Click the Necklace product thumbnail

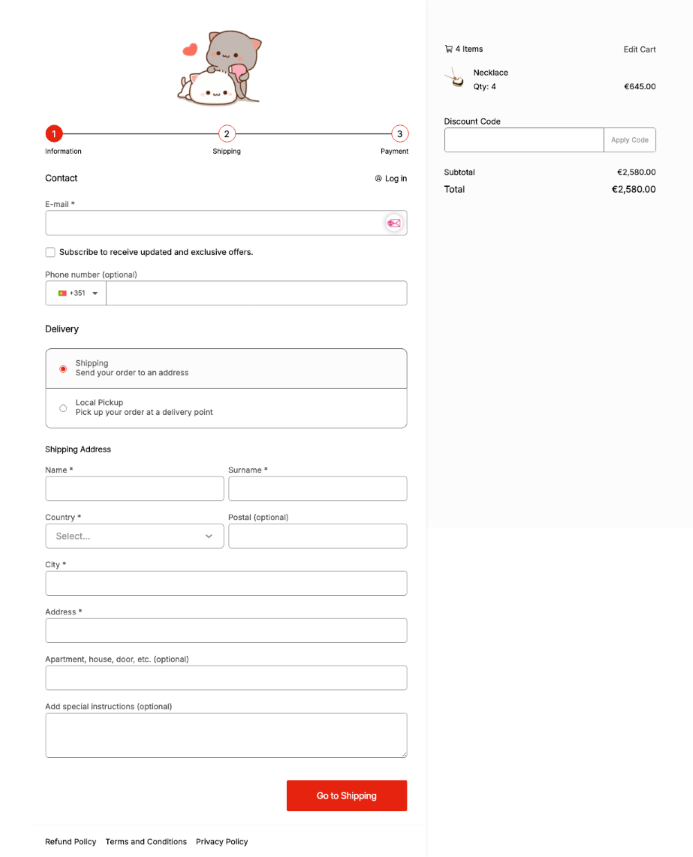point(455,79)
